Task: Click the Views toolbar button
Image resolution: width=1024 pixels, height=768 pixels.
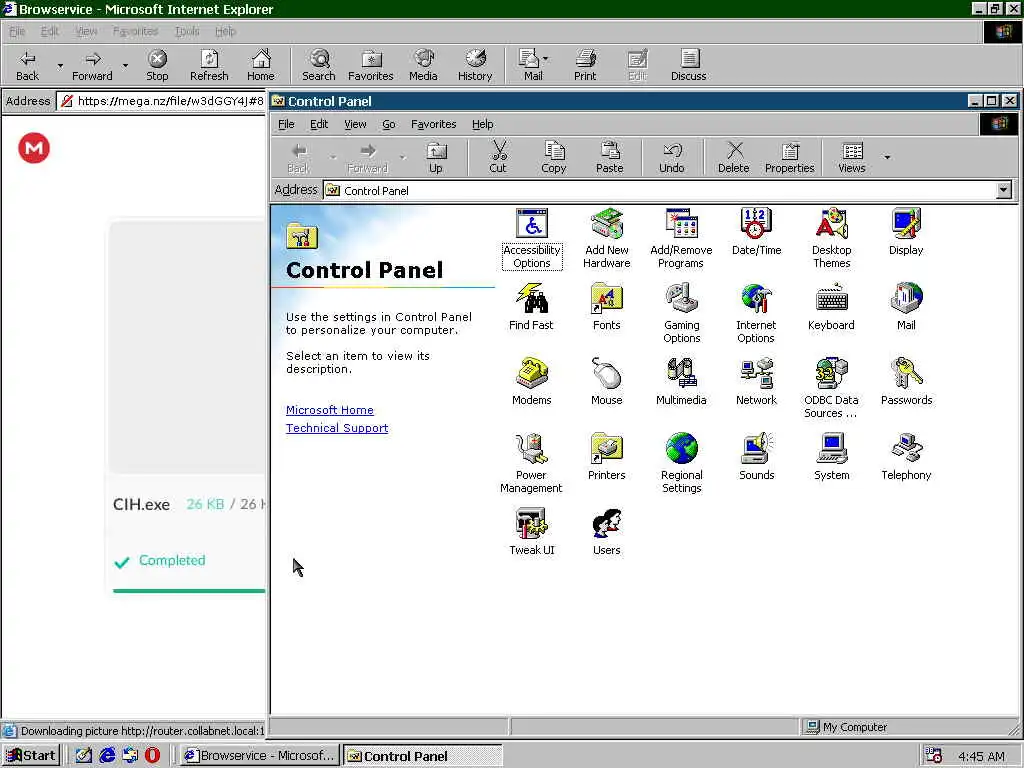Action: 852,158
